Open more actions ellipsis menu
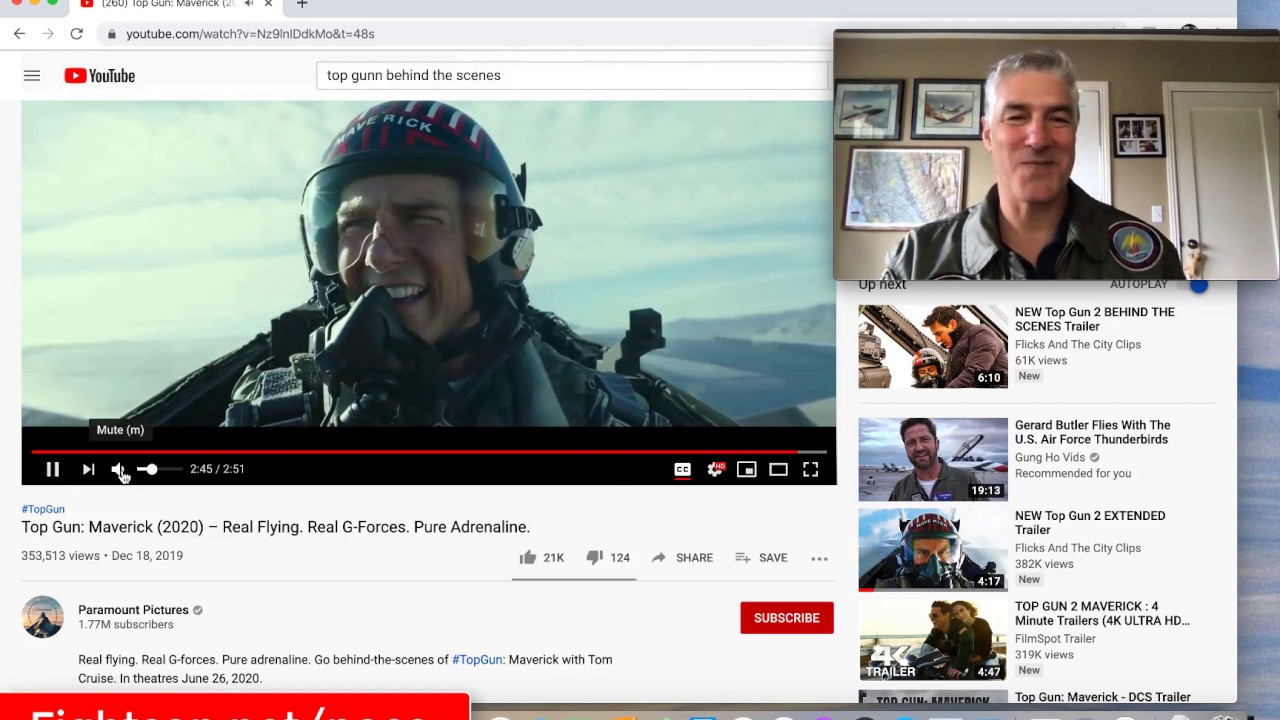 [819, 558]
